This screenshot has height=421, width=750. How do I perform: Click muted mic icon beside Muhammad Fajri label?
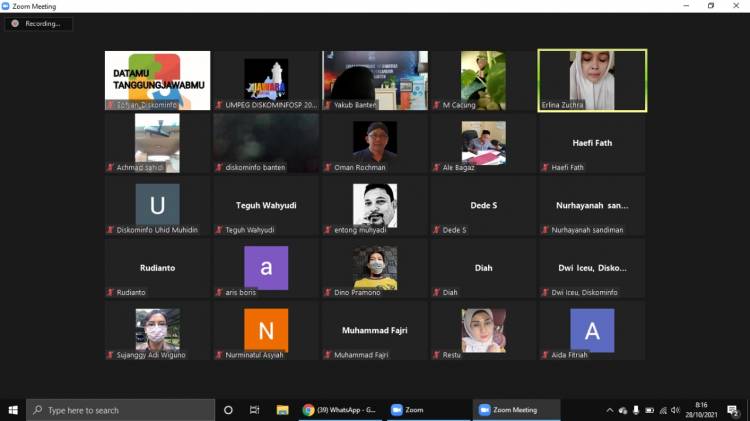(x=328, y=355)
